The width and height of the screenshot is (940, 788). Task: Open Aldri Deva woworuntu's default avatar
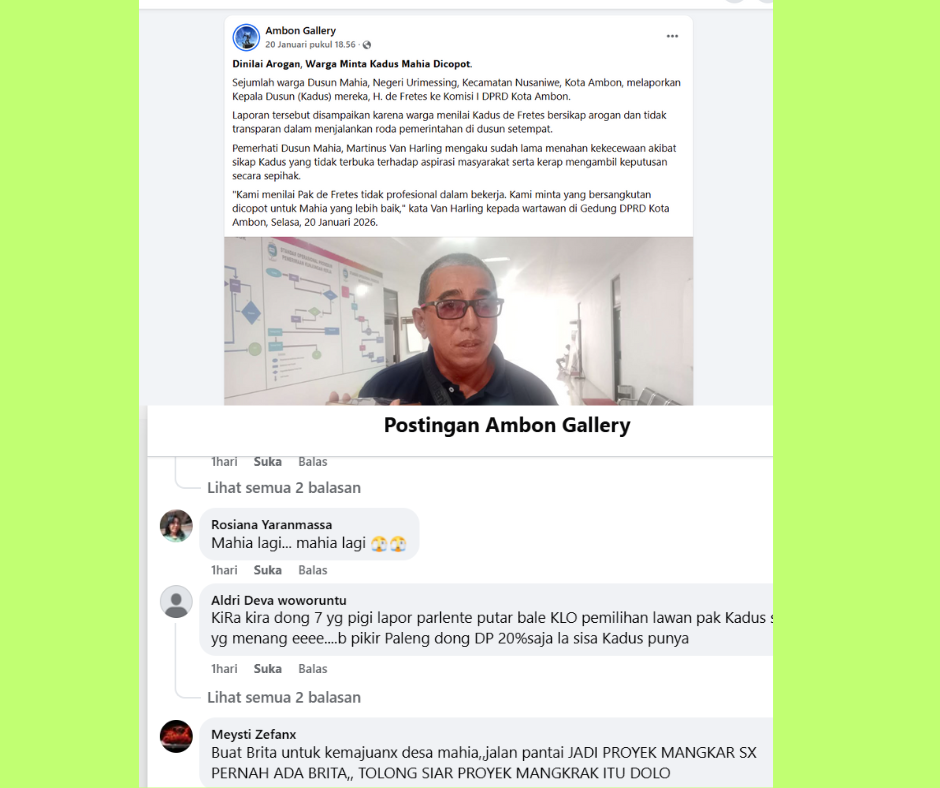[176, 601]
